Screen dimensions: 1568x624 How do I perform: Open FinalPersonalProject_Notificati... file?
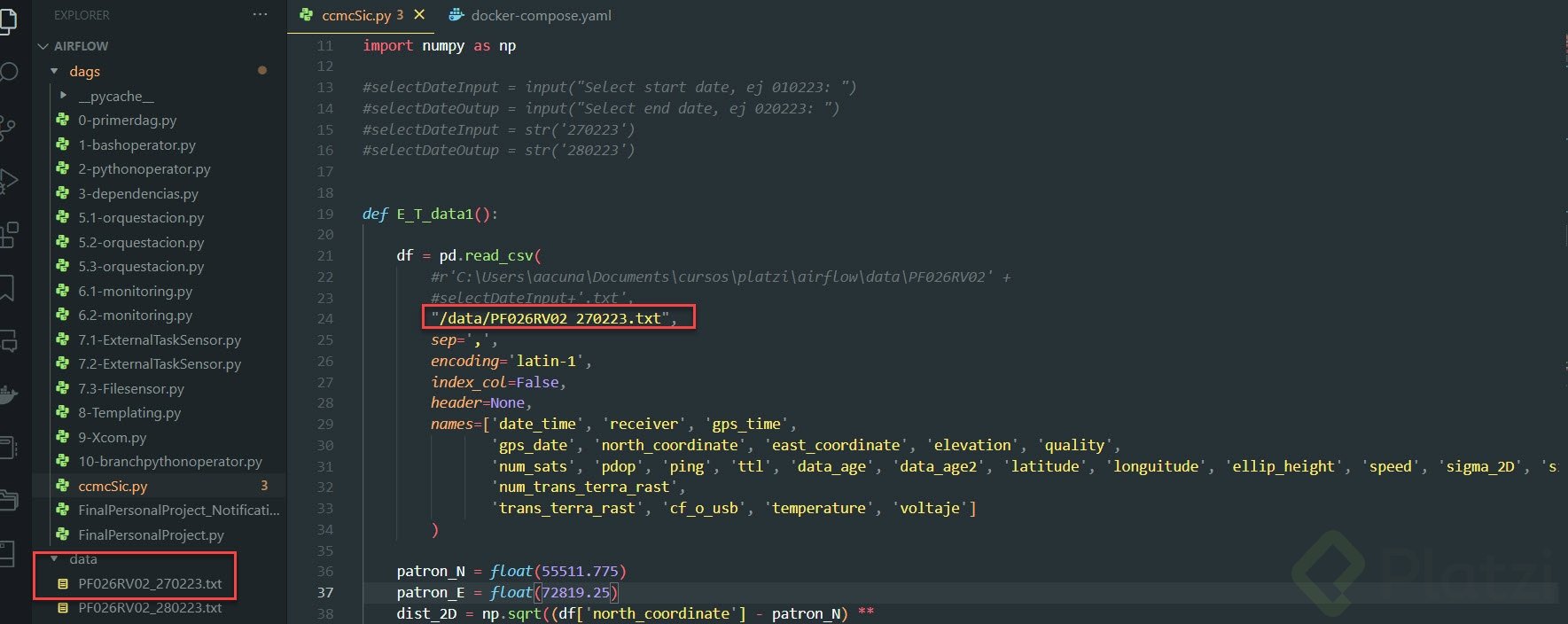pos(178,510)
